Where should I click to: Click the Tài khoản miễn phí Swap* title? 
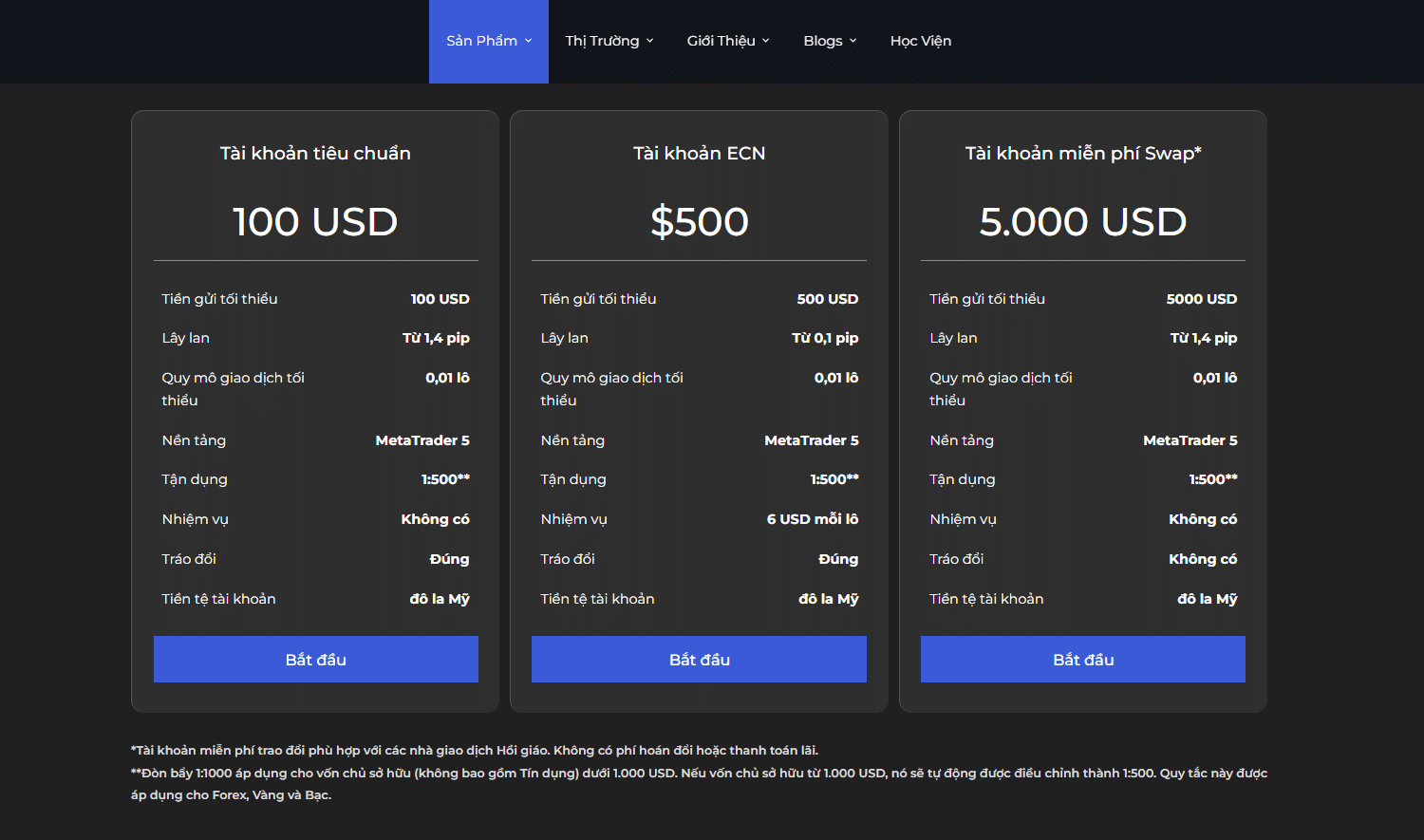[x=1083, y=153]
